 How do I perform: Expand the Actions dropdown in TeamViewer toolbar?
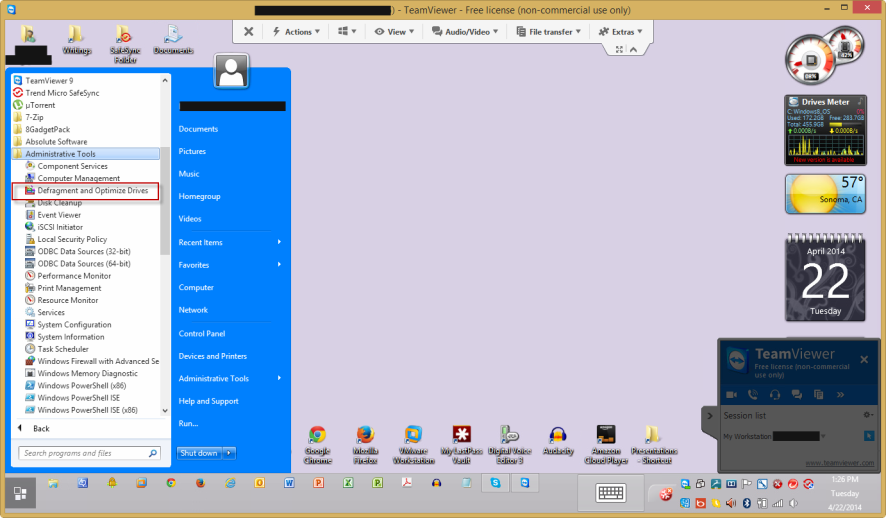pos(296,32)
